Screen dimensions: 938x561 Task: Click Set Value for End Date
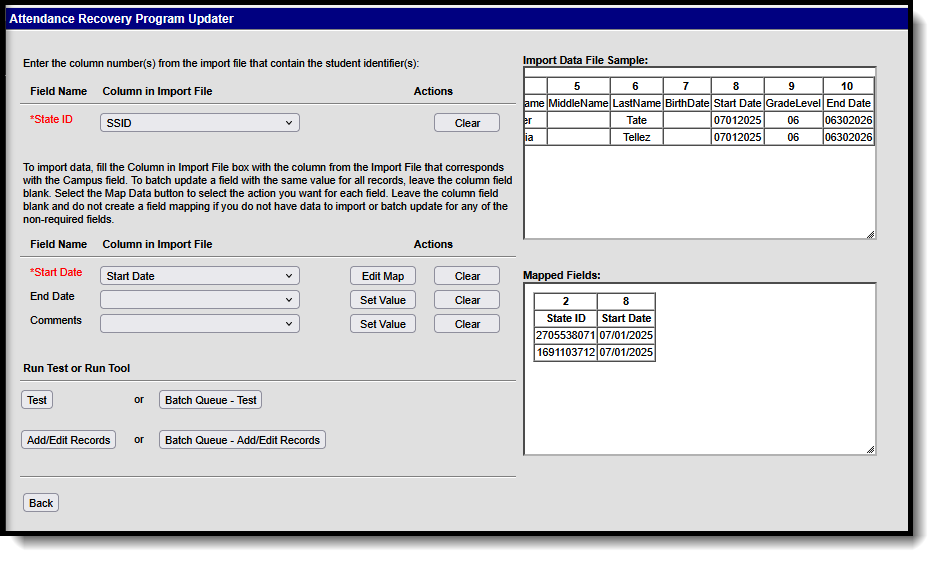[x=383, y=300]
